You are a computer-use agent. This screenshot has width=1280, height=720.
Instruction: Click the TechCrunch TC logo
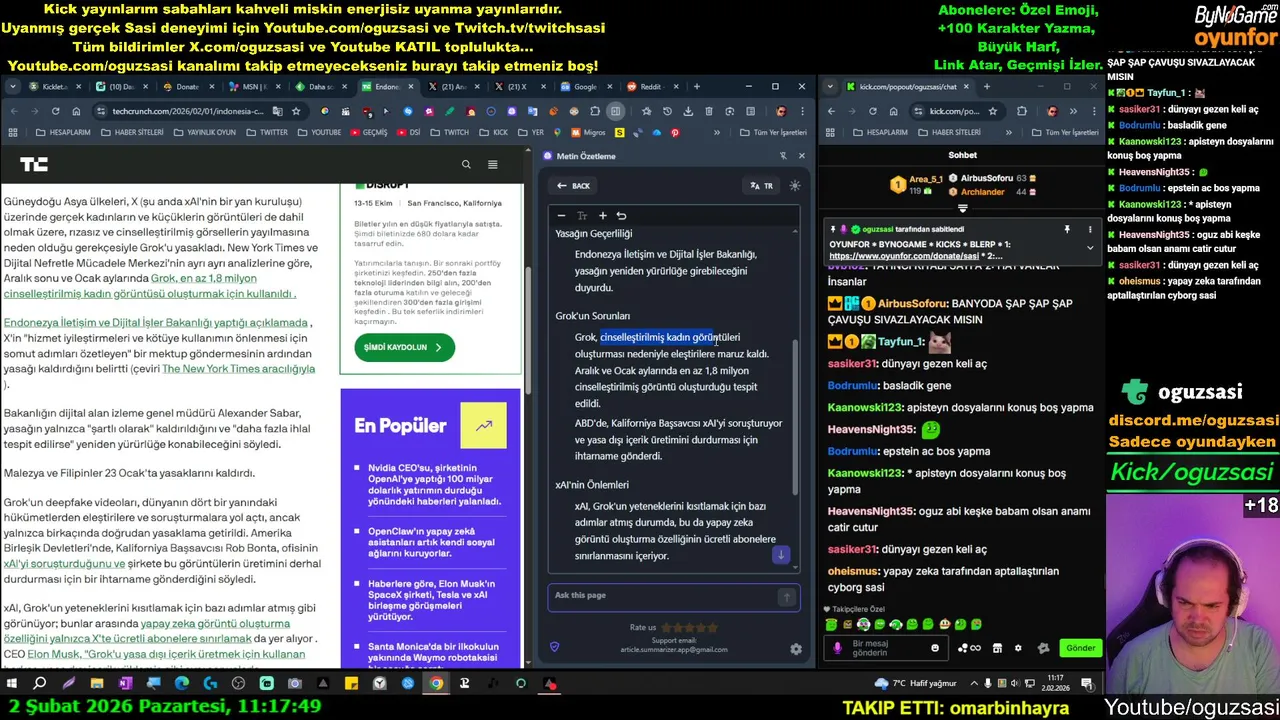click(33, 164)
